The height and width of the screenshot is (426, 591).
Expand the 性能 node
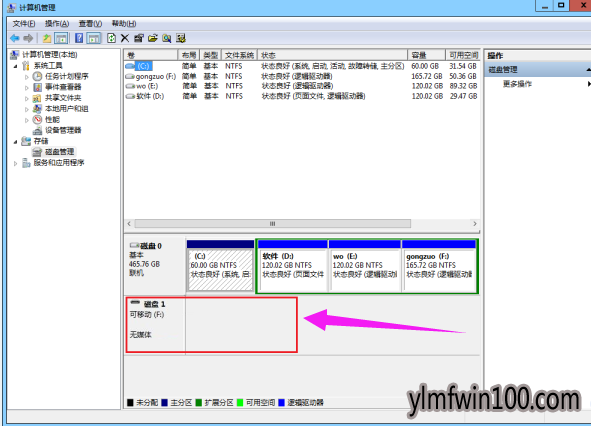[x=27, y=120]
